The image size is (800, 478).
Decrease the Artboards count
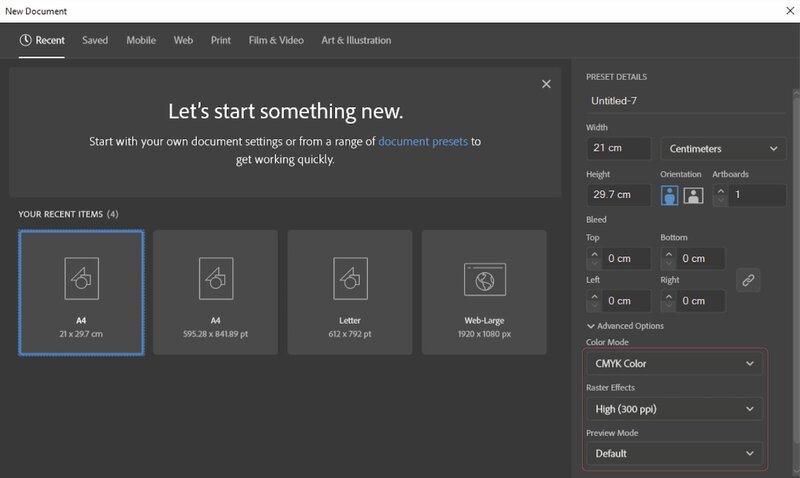[720, 201]
